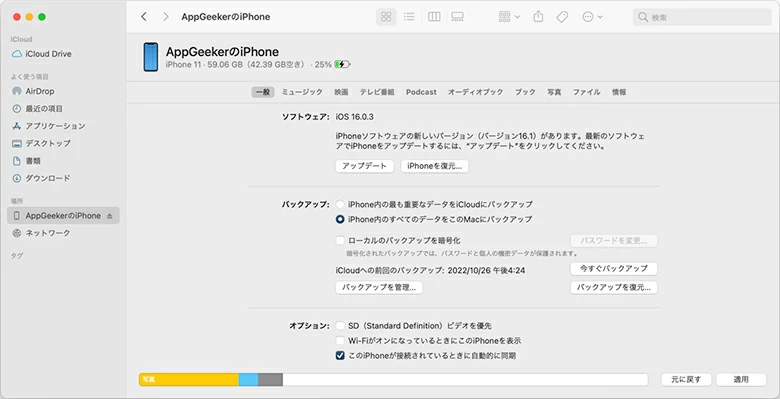Open the ミュージック tab
This screenshot has height=399, width=780.
click(302, 92)
